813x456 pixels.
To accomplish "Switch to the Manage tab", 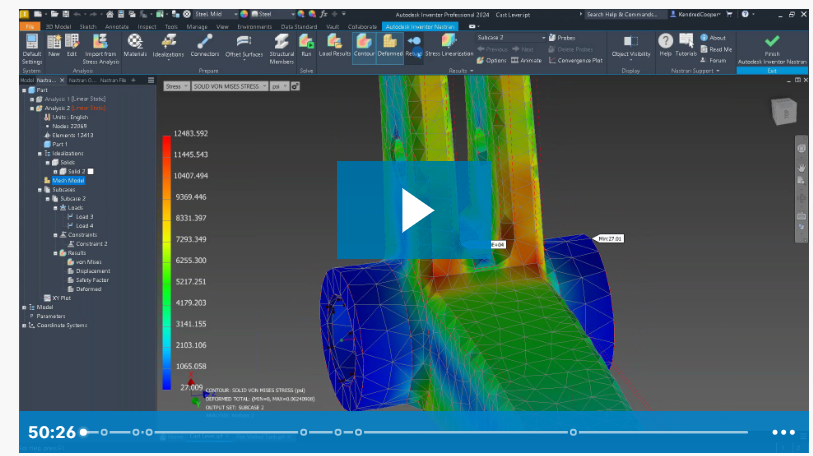I will tap(197, 26).
